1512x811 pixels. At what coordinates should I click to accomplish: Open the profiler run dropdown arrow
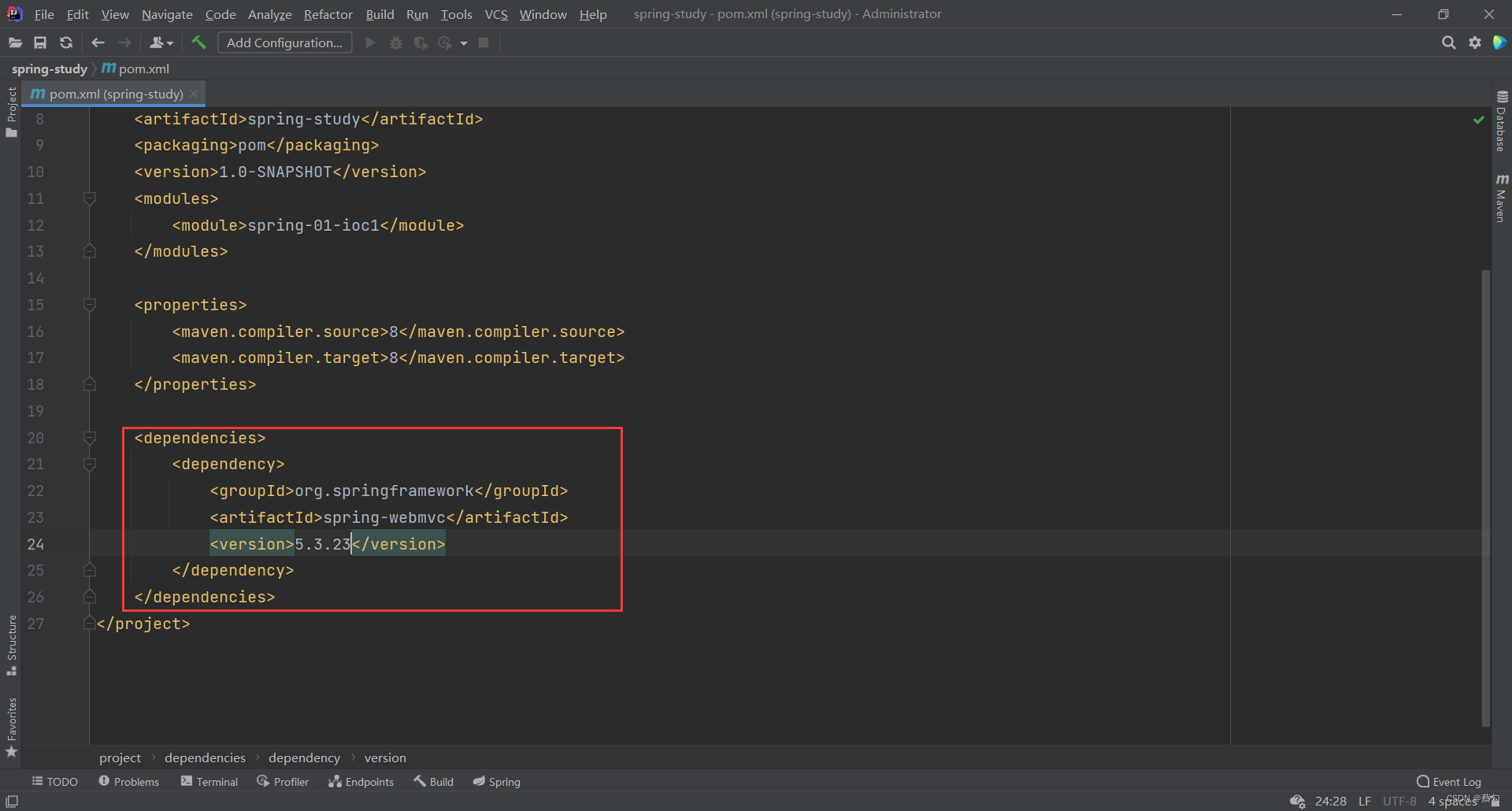tap(464, 43)
